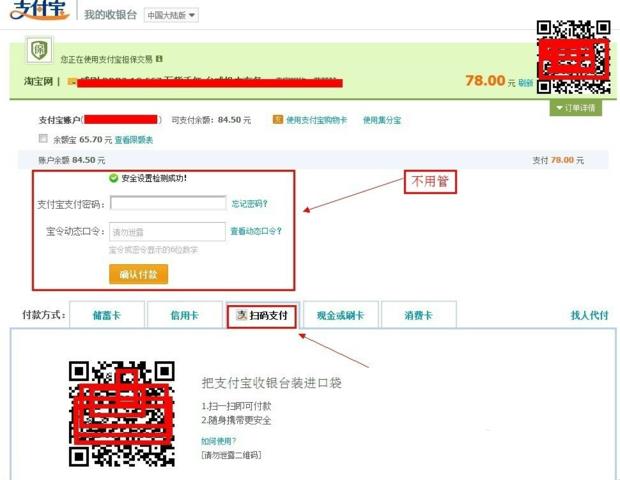Image resolution: width=620 pixels, height=480 pixels.
Task: Click the 忘记密码? link
Action: click(x=250, y=203)
